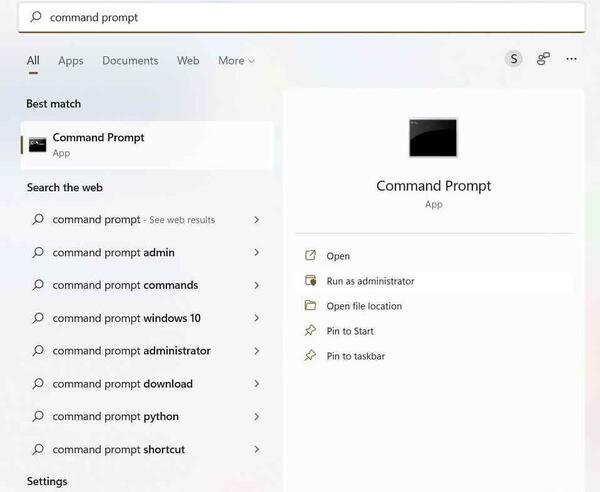Click search icon beside 'command prompt administrator'
The width and height of the screenshot is (600, 492).
tap(38, 350)
